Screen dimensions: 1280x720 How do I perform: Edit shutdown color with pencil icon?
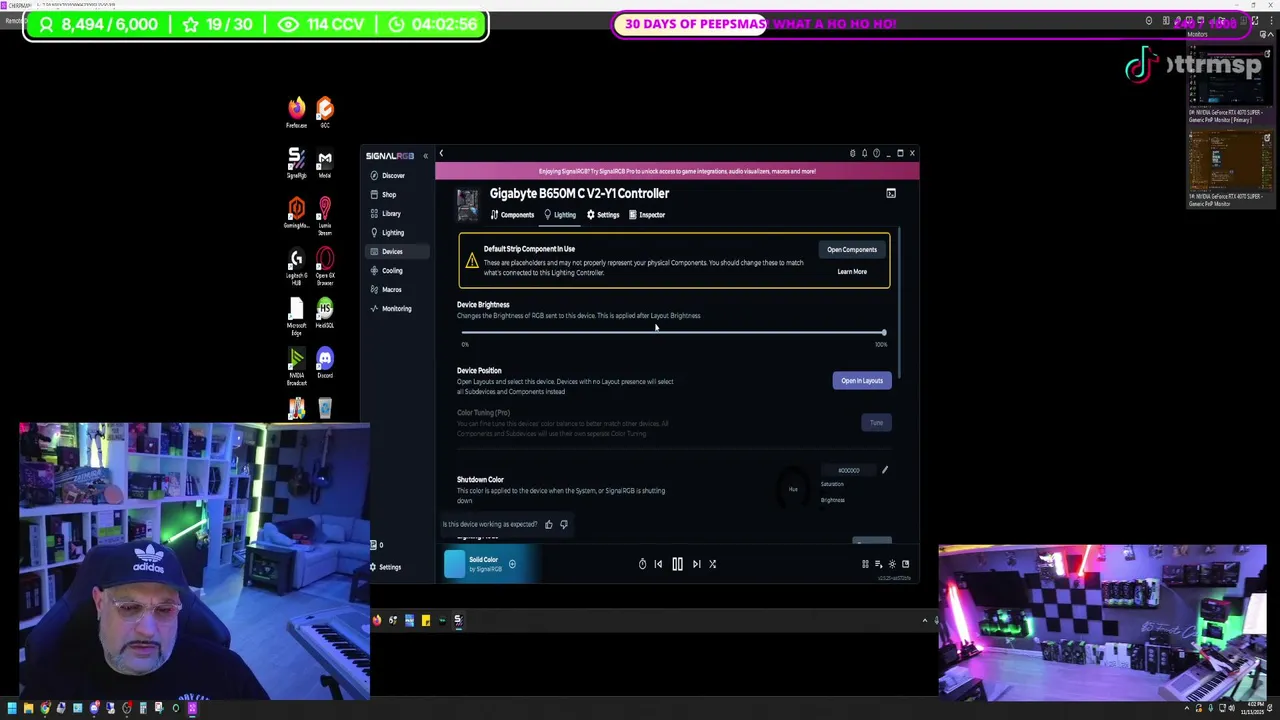(884, 470)
